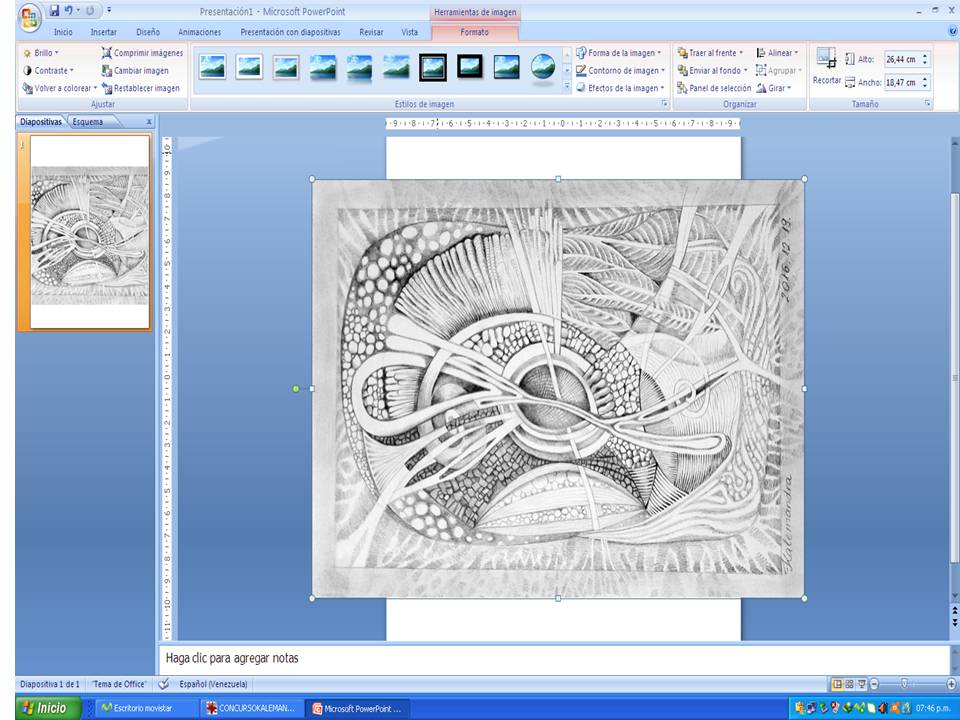Click the Windows Inicio start button
This screenshot has height=720, width=960.
pos(44,708)
